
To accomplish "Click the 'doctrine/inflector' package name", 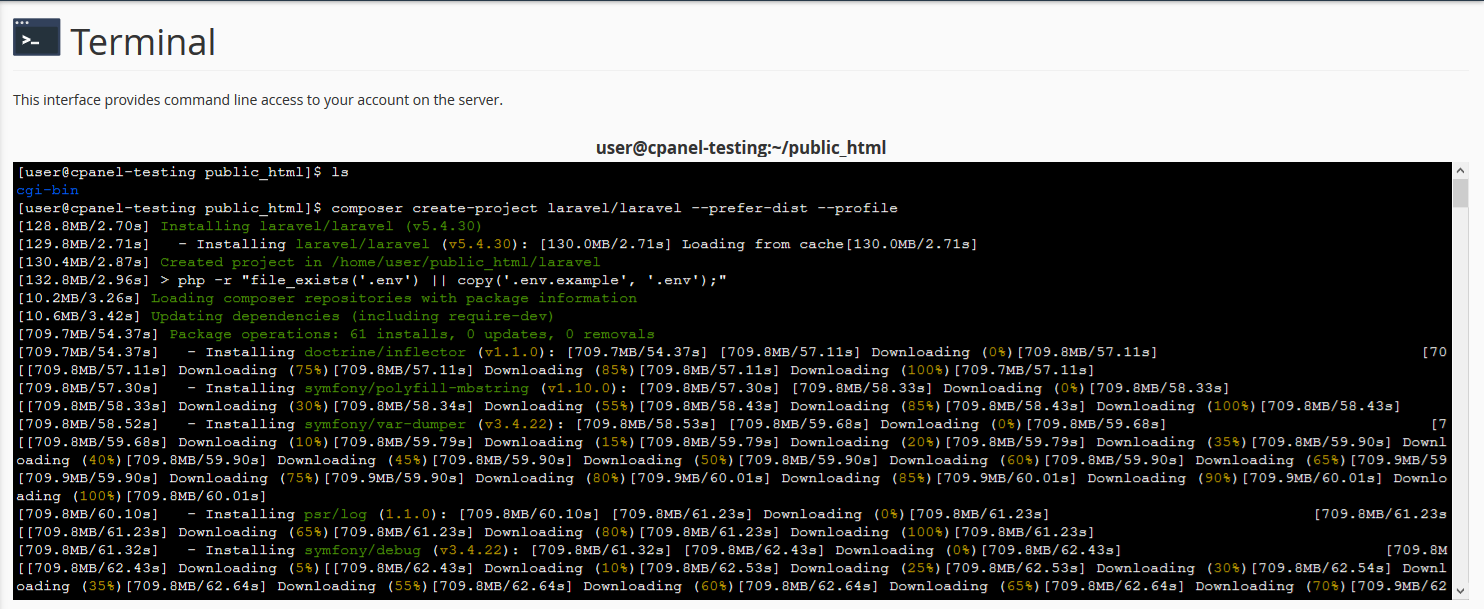I will (385, 352).
